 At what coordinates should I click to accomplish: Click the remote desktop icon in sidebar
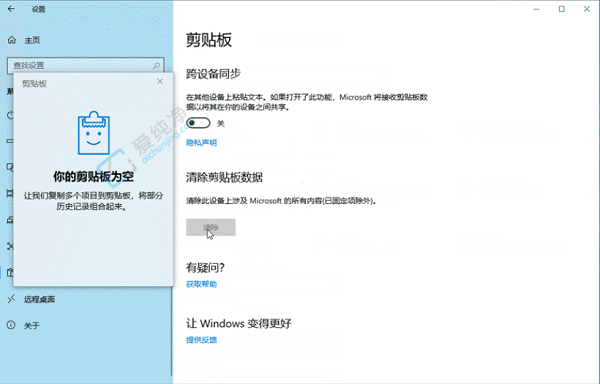[x=11, y=299]
